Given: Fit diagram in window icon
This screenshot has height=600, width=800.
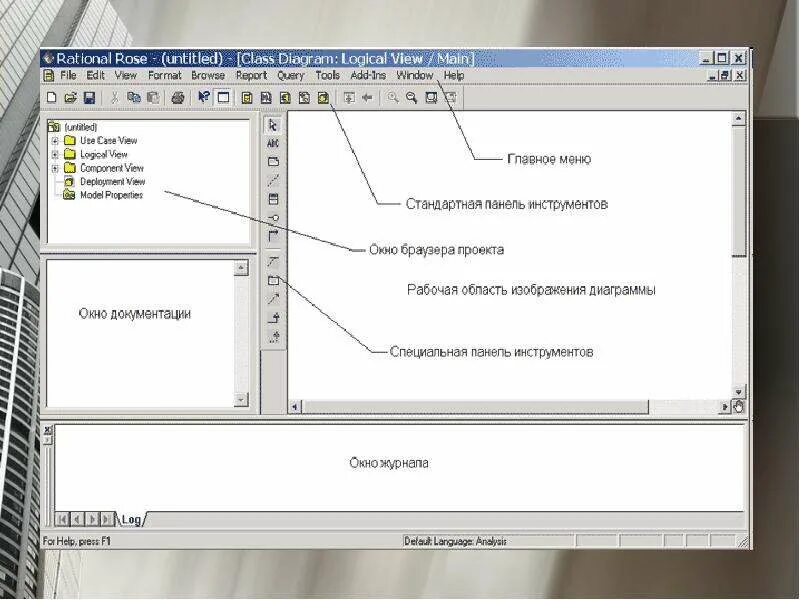Looking at the screenshot, I should [431, 97].
